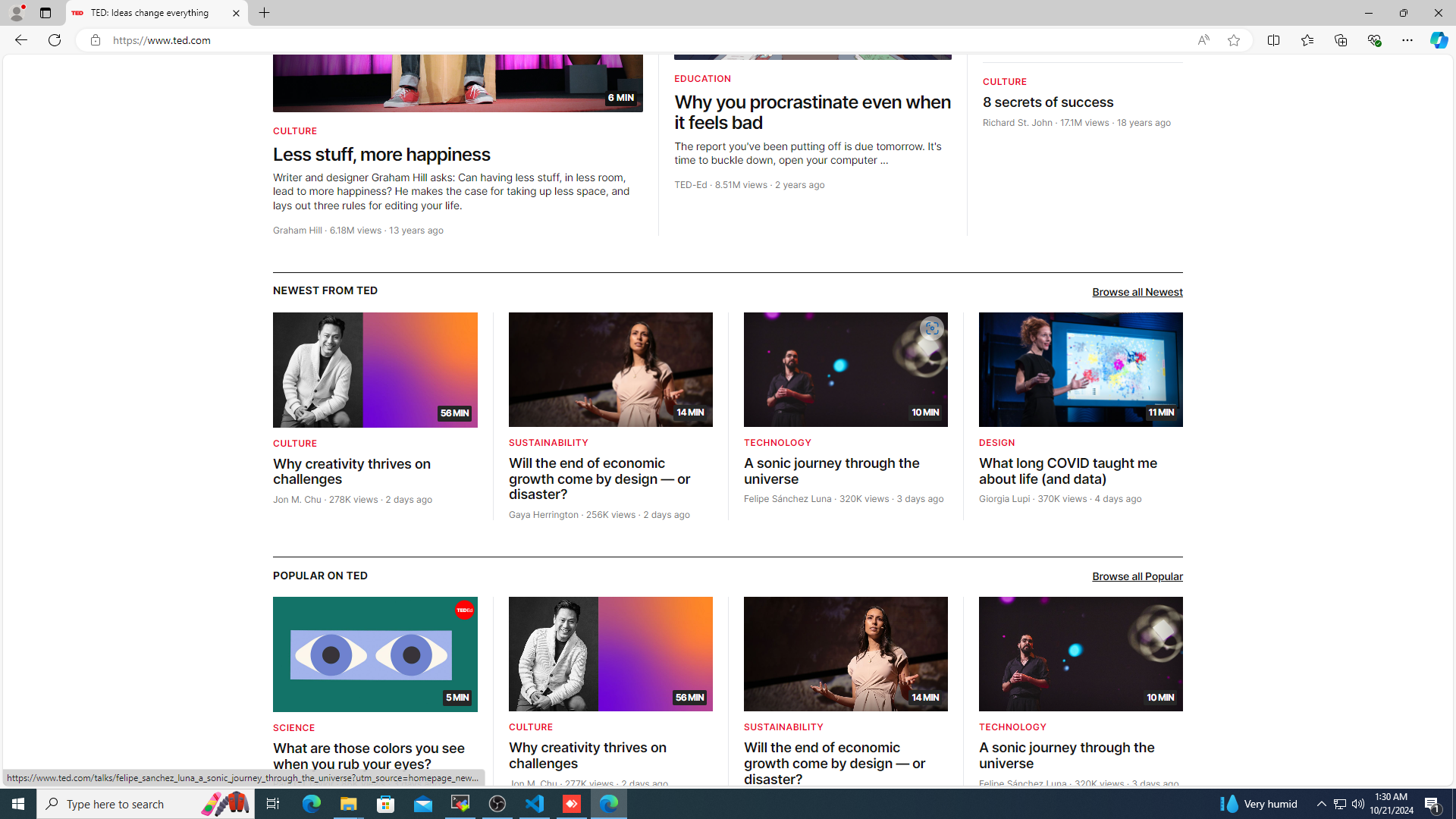
Task: Open the Copilot sidebar
Action: coord(1439,40)
